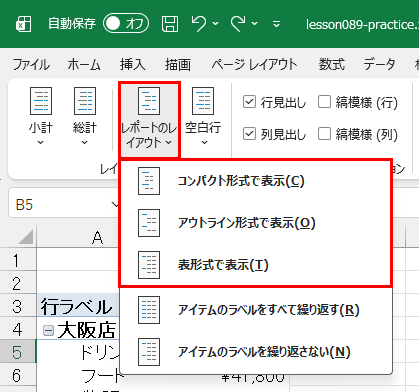Open the Redo history dropdown arrow
This screenshot has width=419, height=392.
255,24
